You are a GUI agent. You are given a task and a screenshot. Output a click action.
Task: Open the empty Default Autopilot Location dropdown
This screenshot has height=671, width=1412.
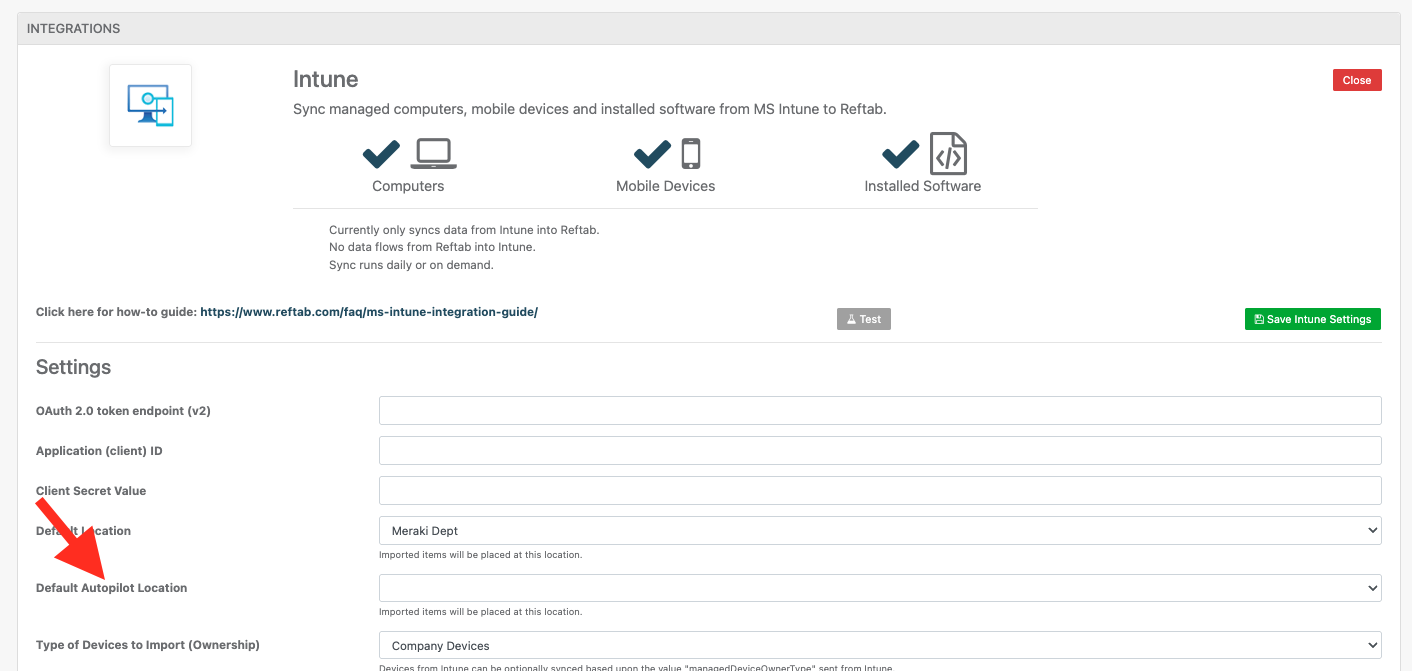coord(880,588)
